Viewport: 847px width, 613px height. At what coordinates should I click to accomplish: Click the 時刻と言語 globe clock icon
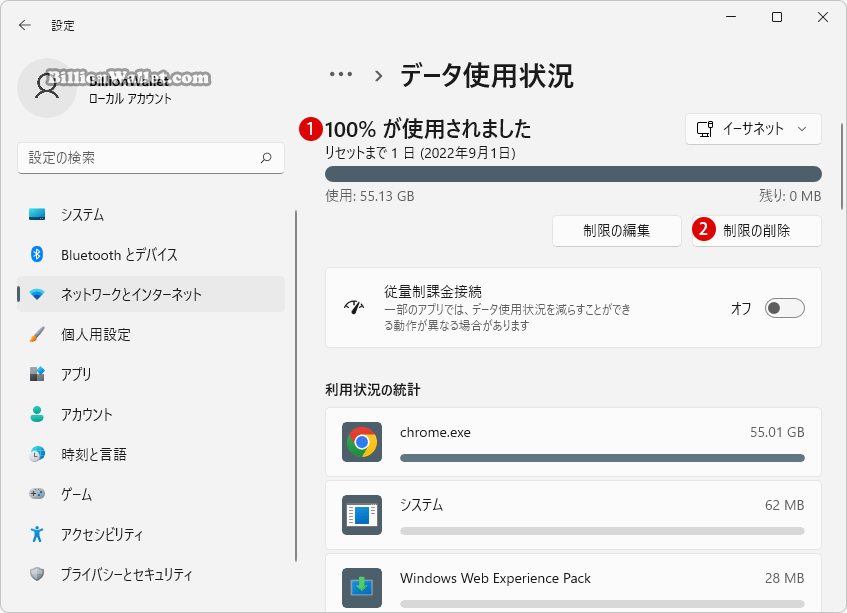37,454
